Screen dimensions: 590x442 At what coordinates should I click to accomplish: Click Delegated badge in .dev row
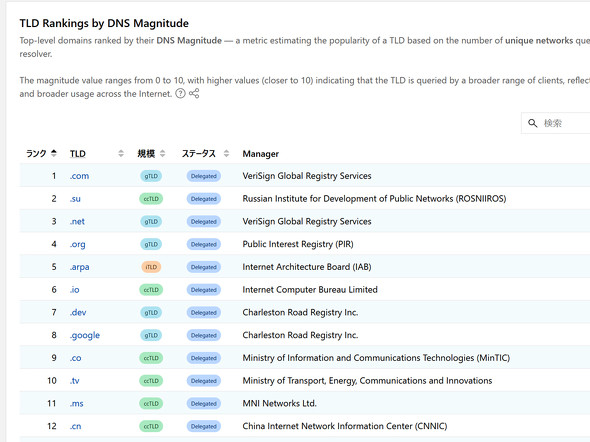pos(204,313)
